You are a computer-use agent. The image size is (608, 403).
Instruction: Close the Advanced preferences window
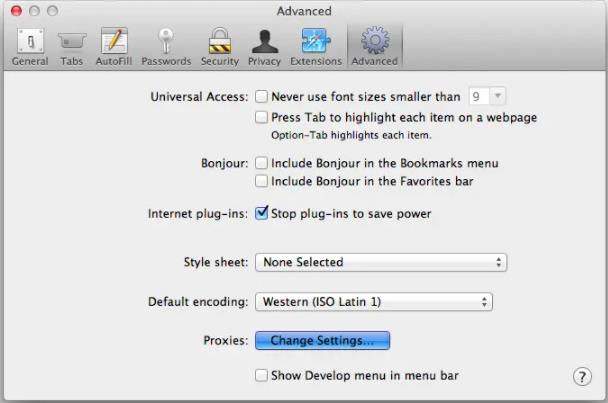click(x=16, y=10)
